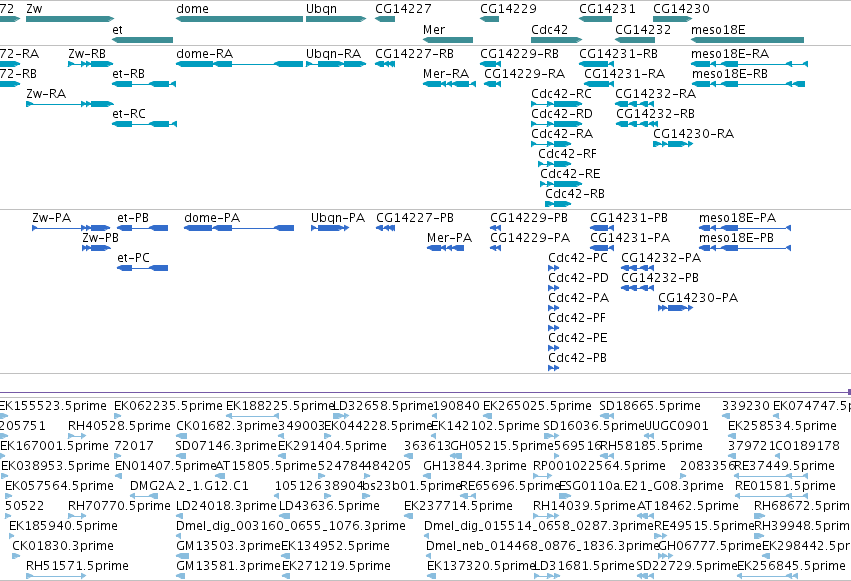Screen dimensions: 851x581
Task: Click the Mer-PA protein label
Action: (x=449, y=238)
